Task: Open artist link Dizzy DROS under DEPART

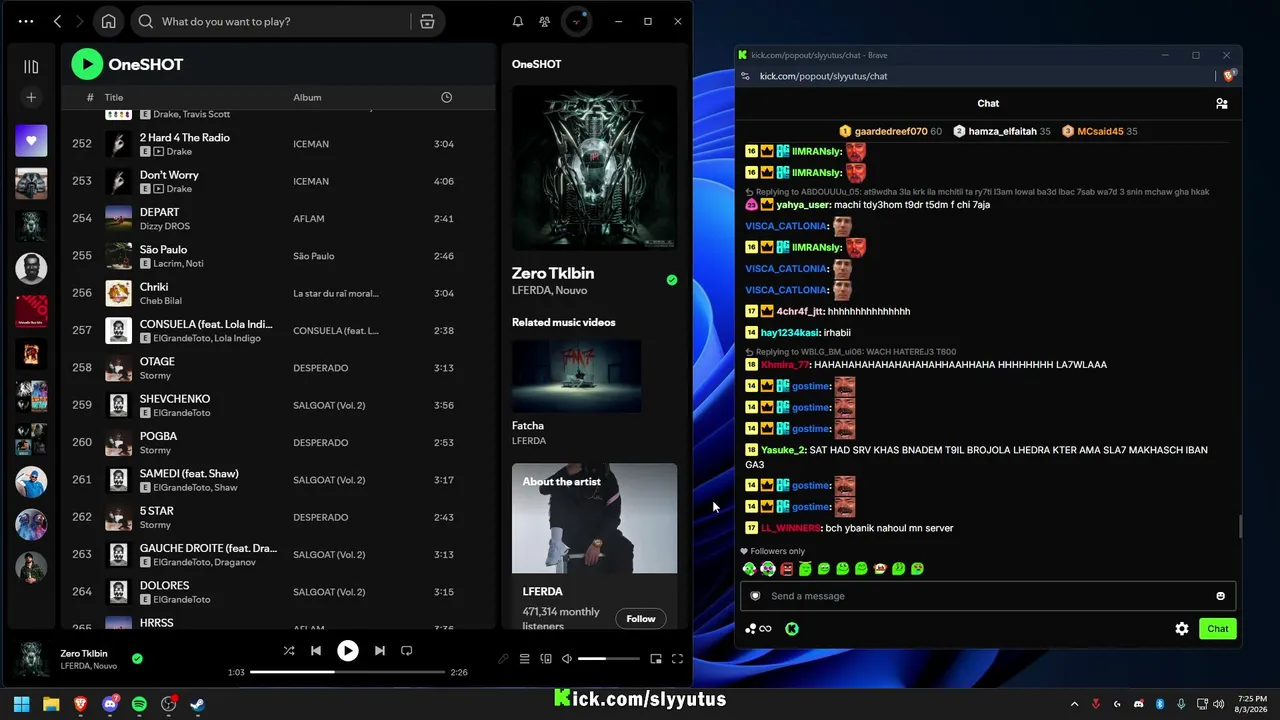Action: click(165, 226)
